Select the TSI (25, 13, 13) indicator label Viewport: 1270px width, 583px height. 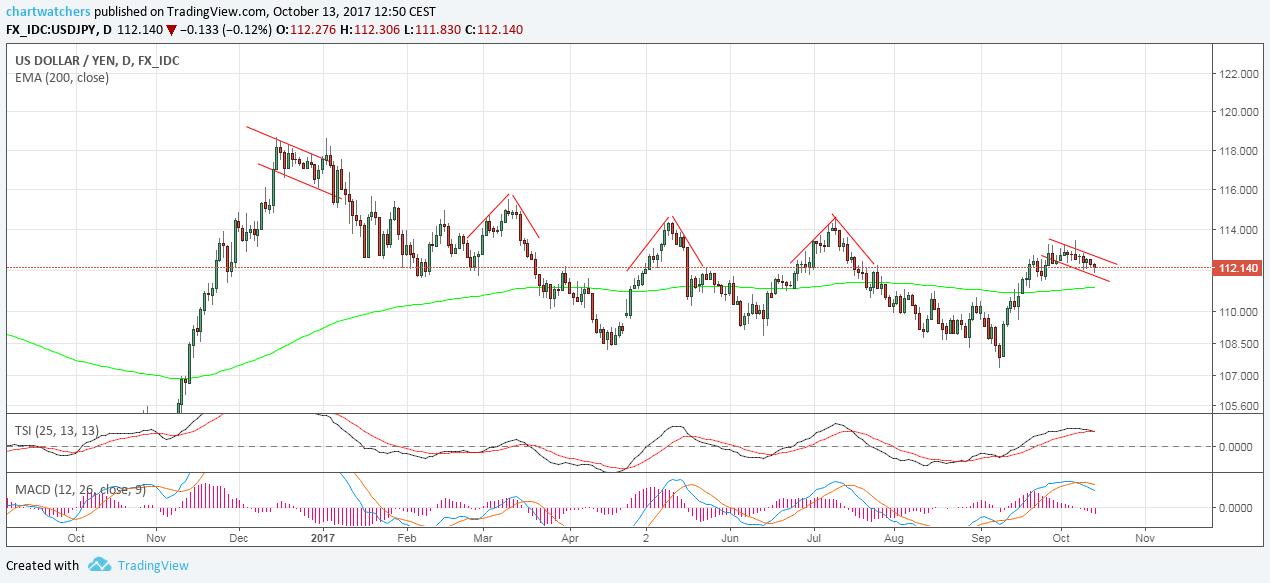coord(56,429)
